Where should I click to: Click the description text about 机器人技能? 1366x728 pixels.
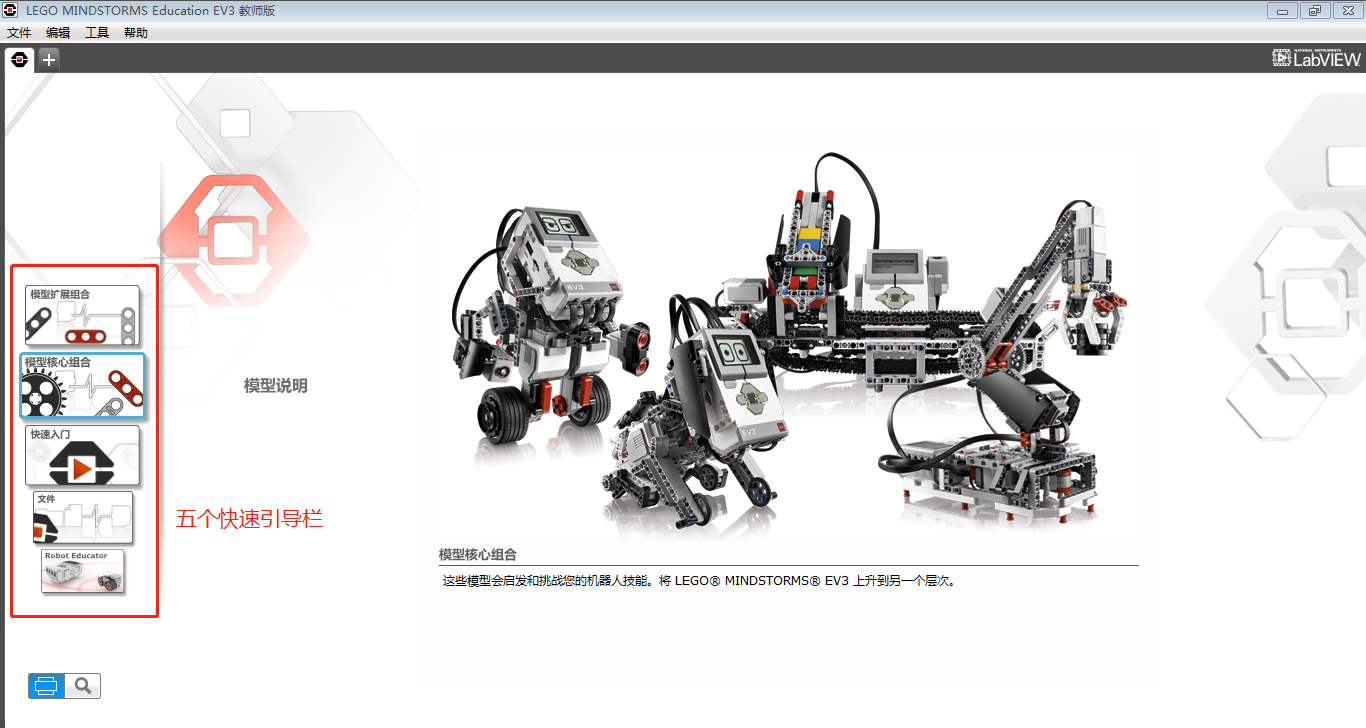[x=700, y=580]
